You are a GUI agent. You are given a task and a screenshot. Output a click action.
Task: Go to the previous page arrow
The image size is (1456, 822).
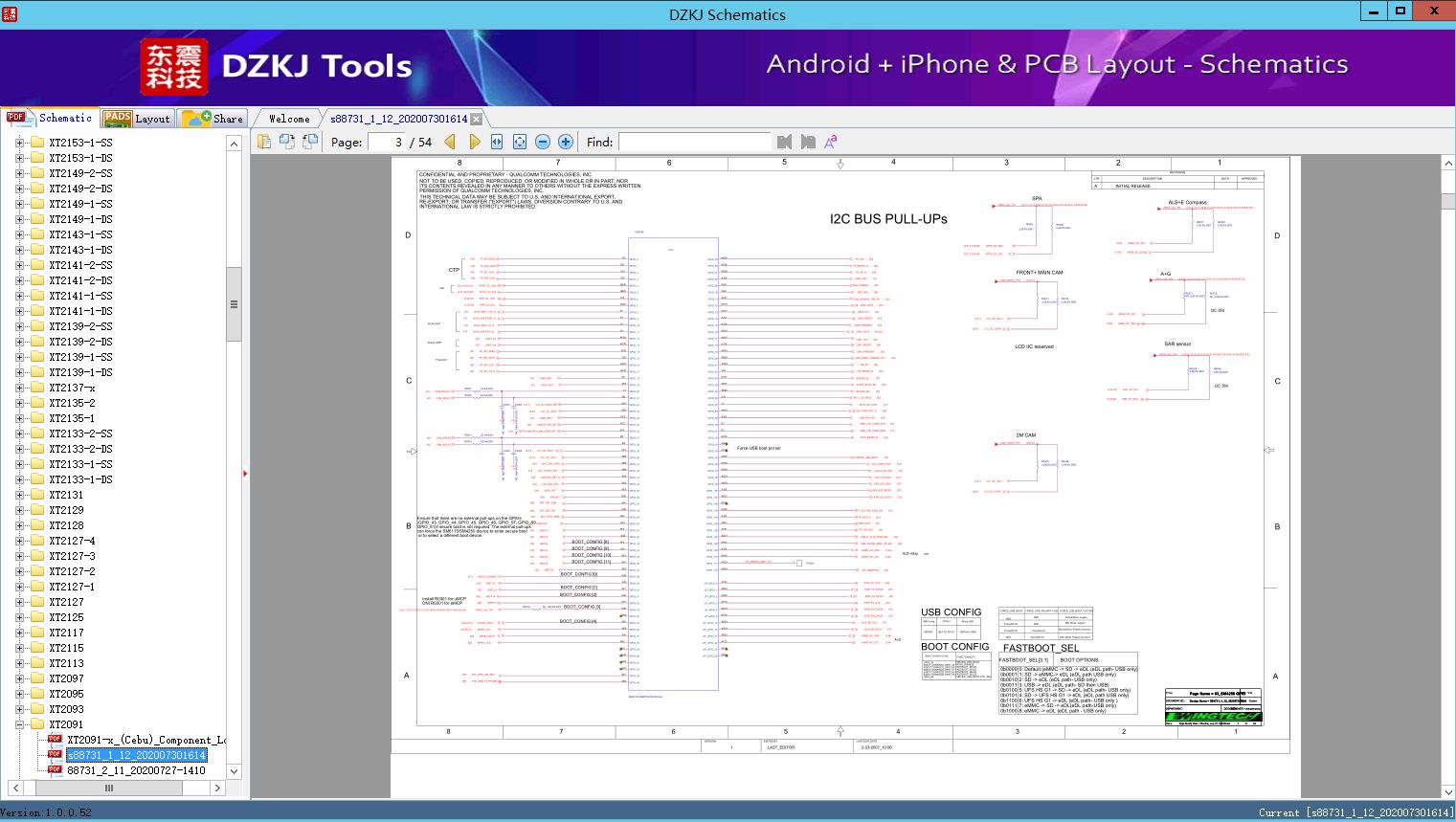point(450,142)
